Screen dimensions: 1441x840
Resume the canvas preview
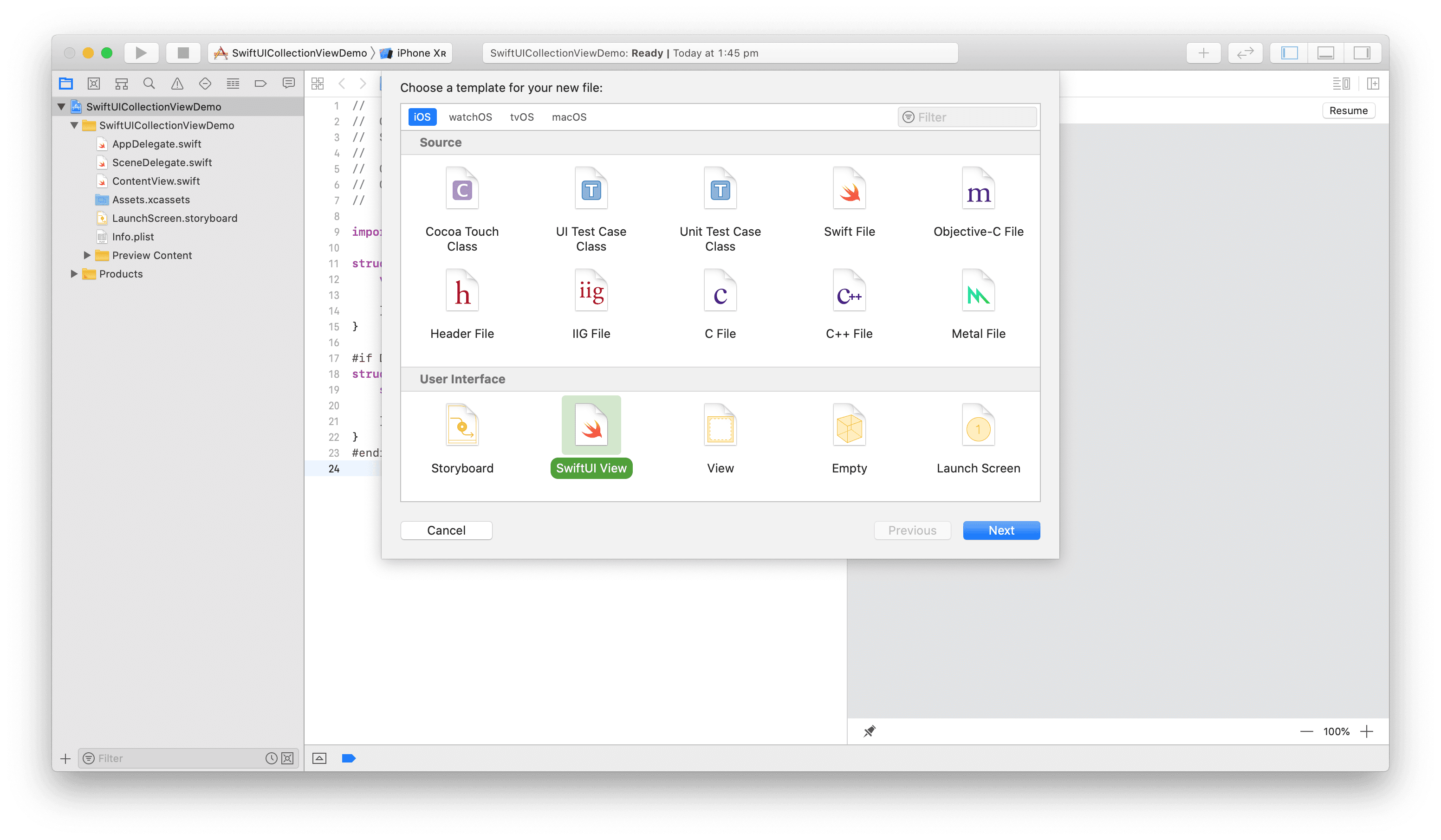(x=1348, y=110)
